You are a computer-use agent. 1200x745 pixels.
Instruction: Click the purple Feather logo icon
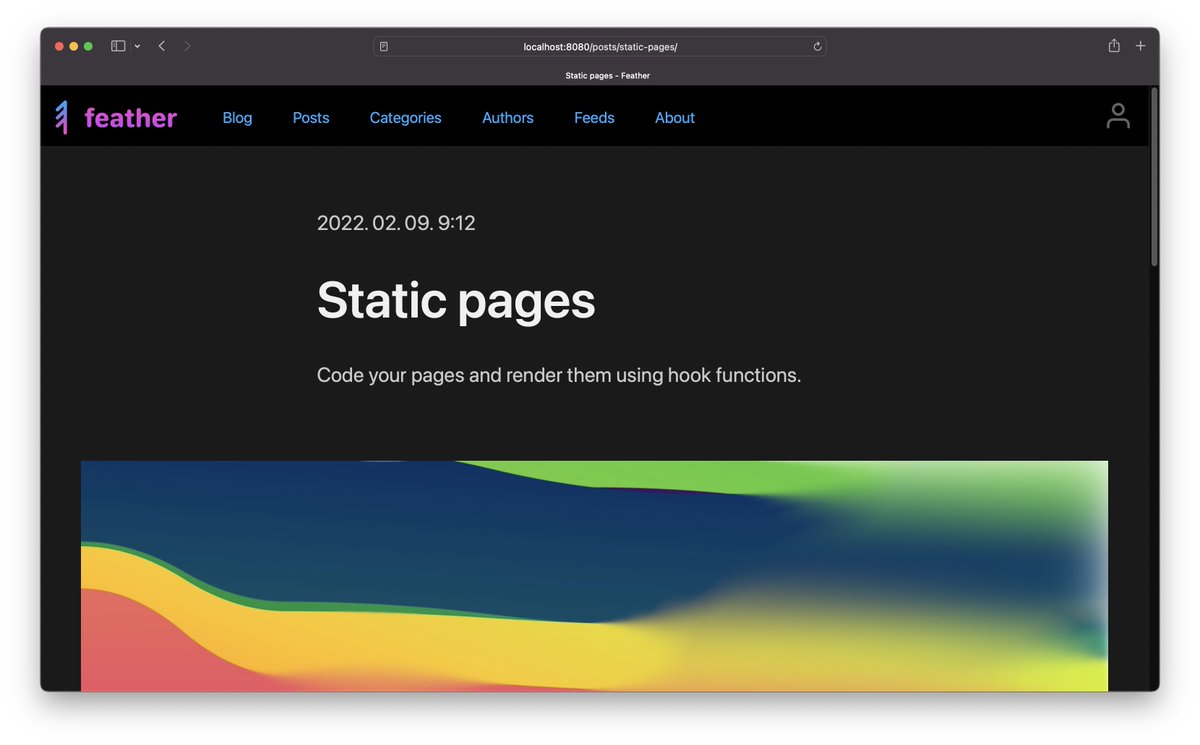tap(61, 117)
